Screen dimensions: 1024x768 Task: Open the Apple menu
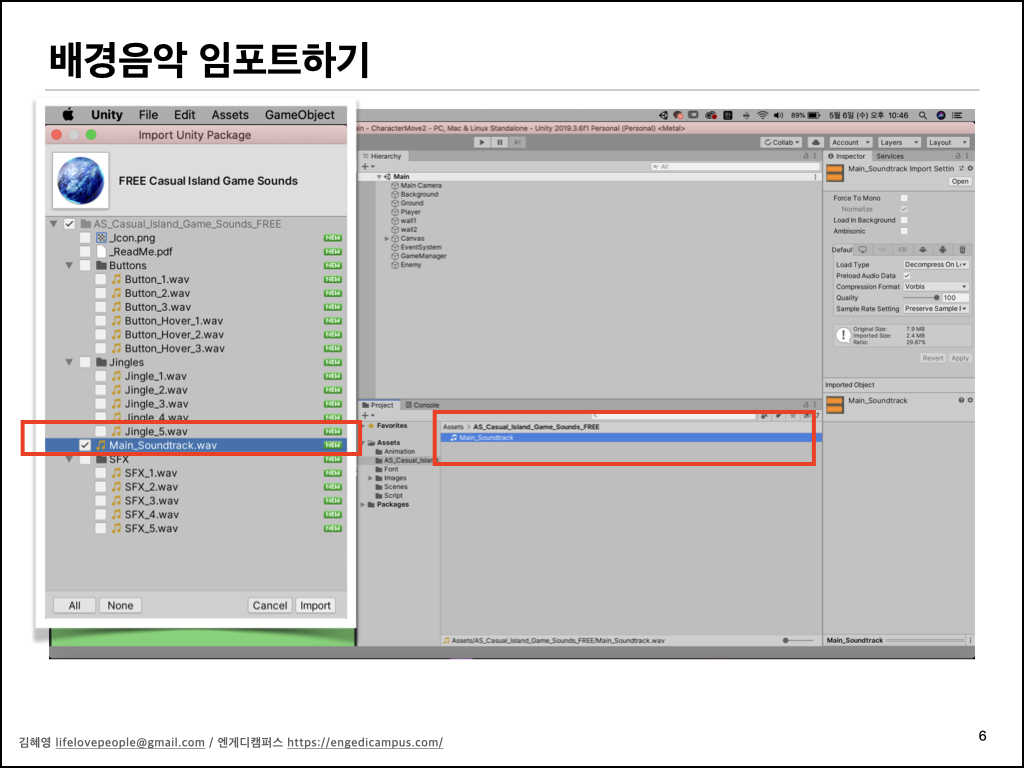[67, 115]
